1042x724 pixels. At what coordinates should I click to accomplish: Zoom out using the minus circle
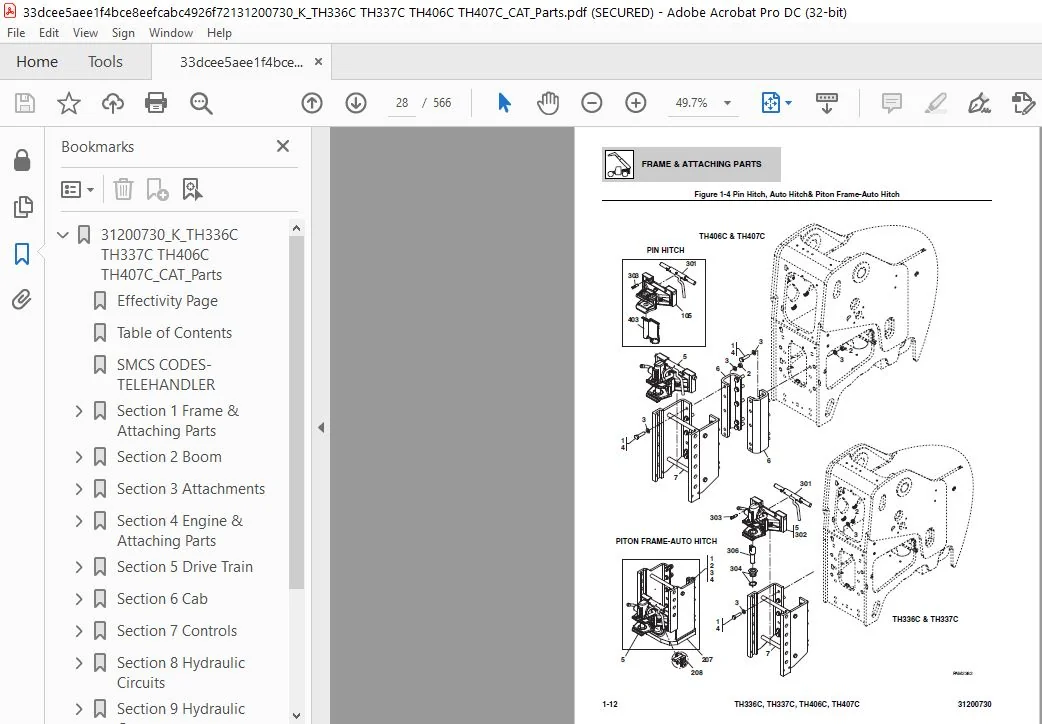point(591,103)
